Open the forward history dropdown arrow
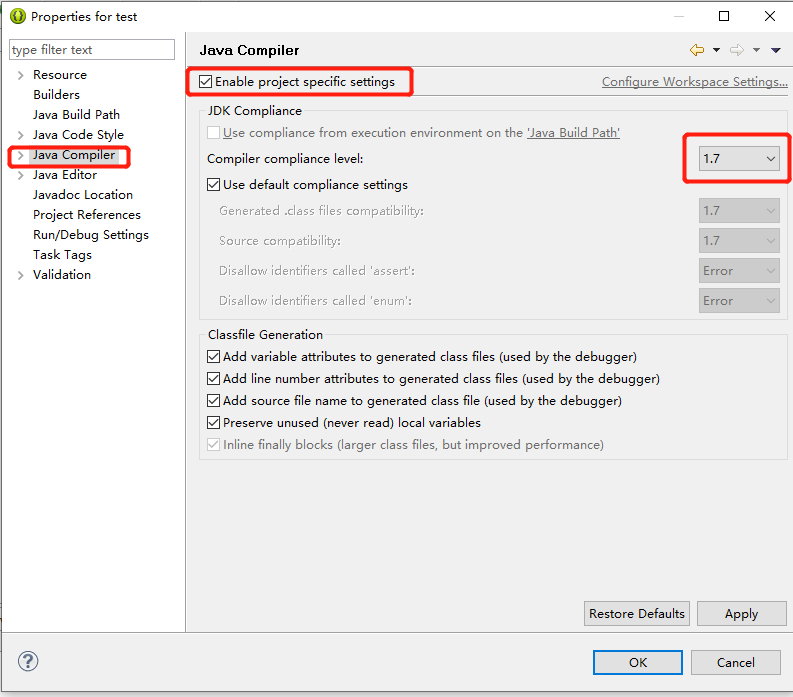 coord(756,50)
